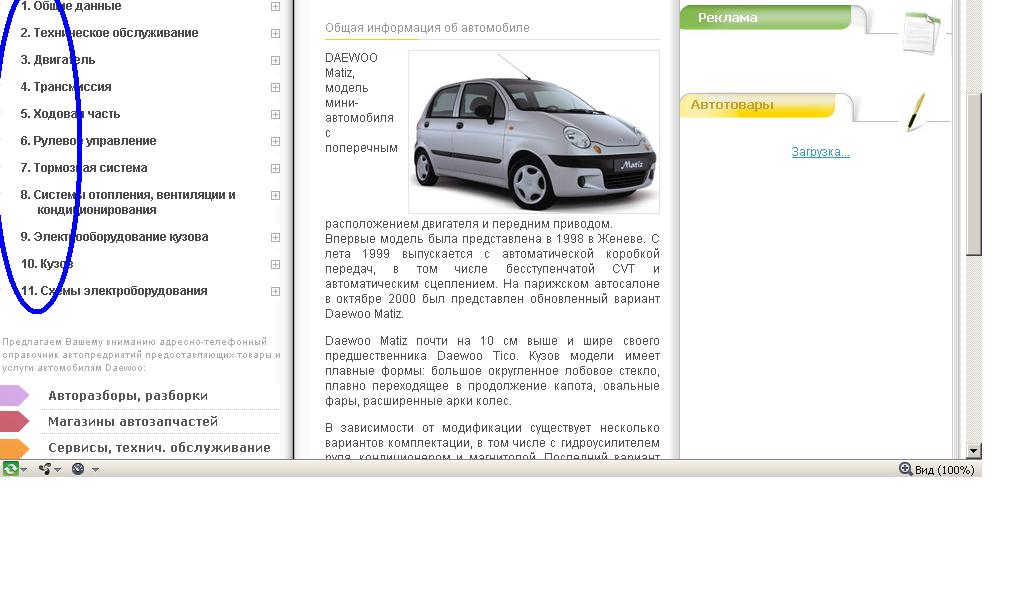Click the purple arrow beside Авторазборы, разборки
Image resolution: width=1024 pixels, height=600 pixels.
tap(14, 396)
